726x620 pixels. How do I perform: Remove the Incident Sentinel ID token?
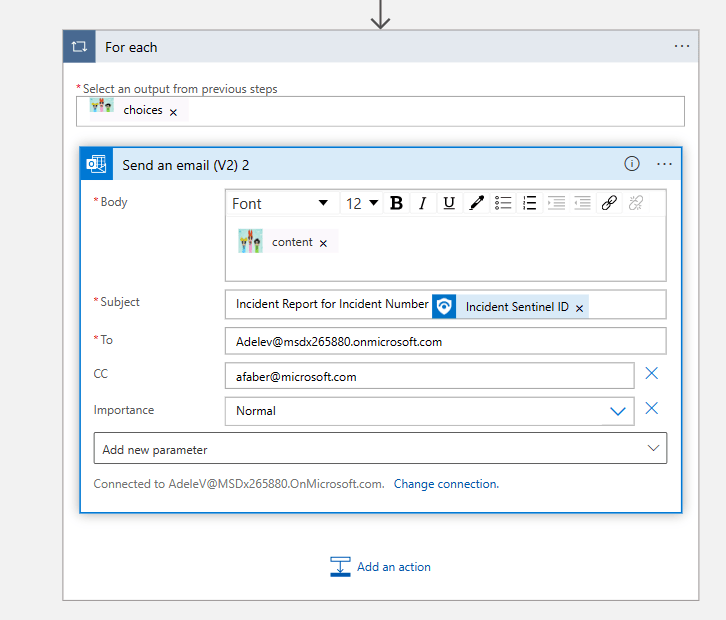580,308
